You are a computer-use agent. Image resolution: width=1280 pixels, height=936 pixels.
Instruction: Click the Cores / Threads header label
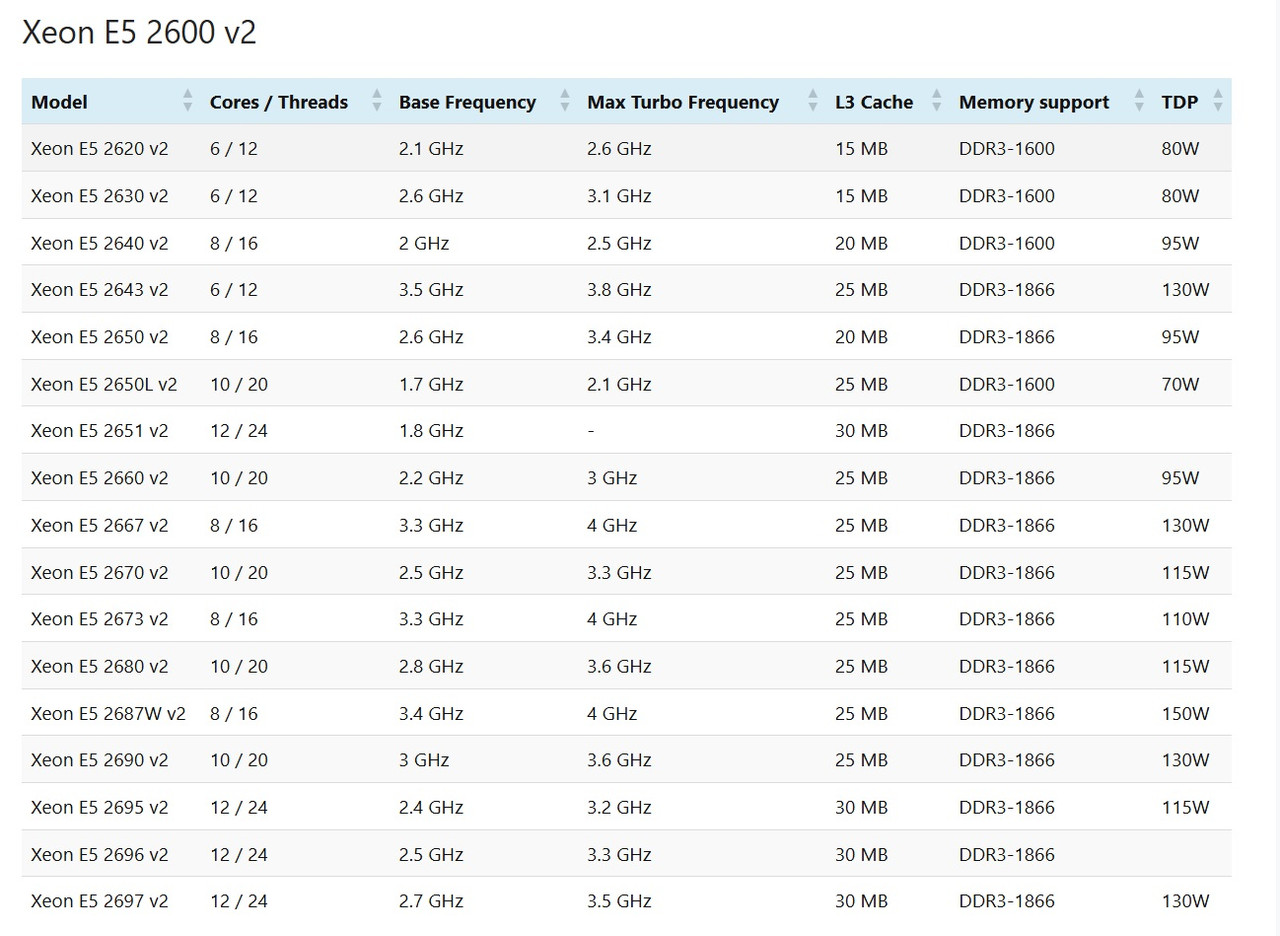pyautogui.click(x=279, y=102)
